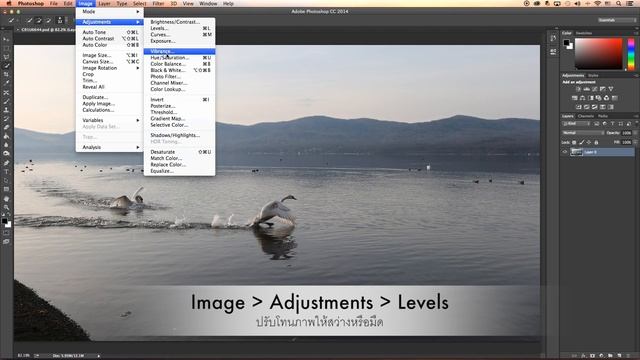Choose Levels... from Adjustments submenu
Screen dimensions: 640x360
pyautogui.click(x=179, y=29)
